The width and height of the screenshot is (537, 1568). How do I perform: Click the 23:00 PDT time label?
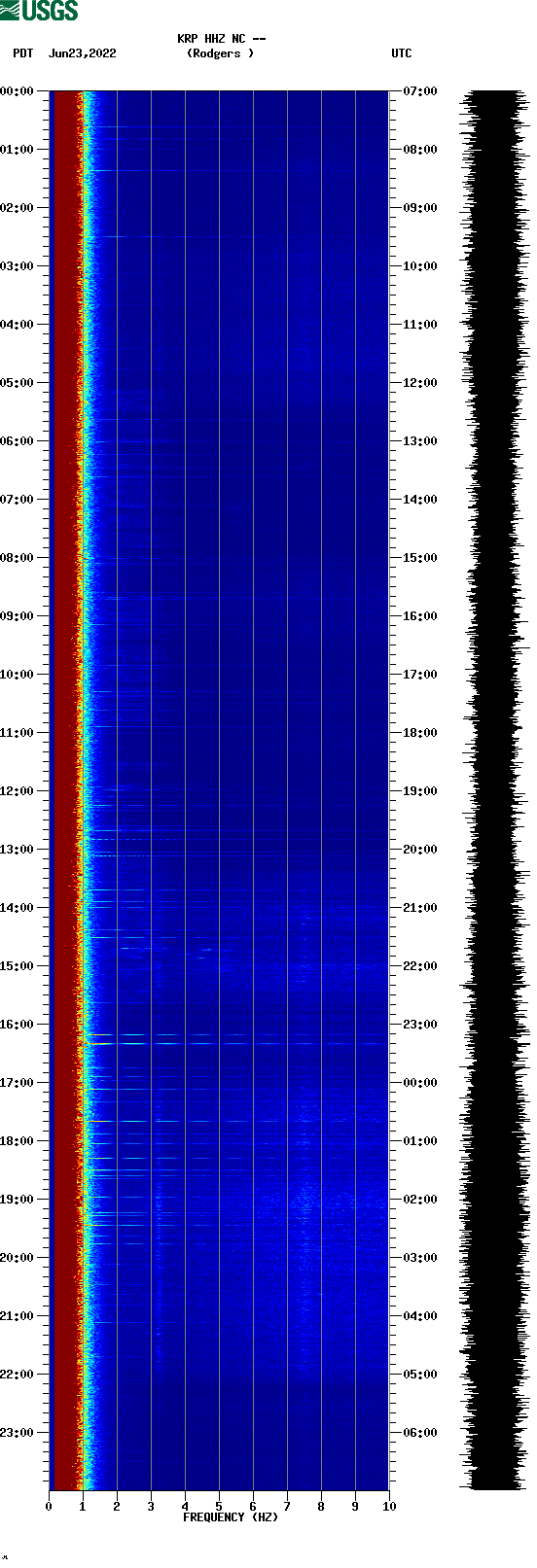point(18,1433)
